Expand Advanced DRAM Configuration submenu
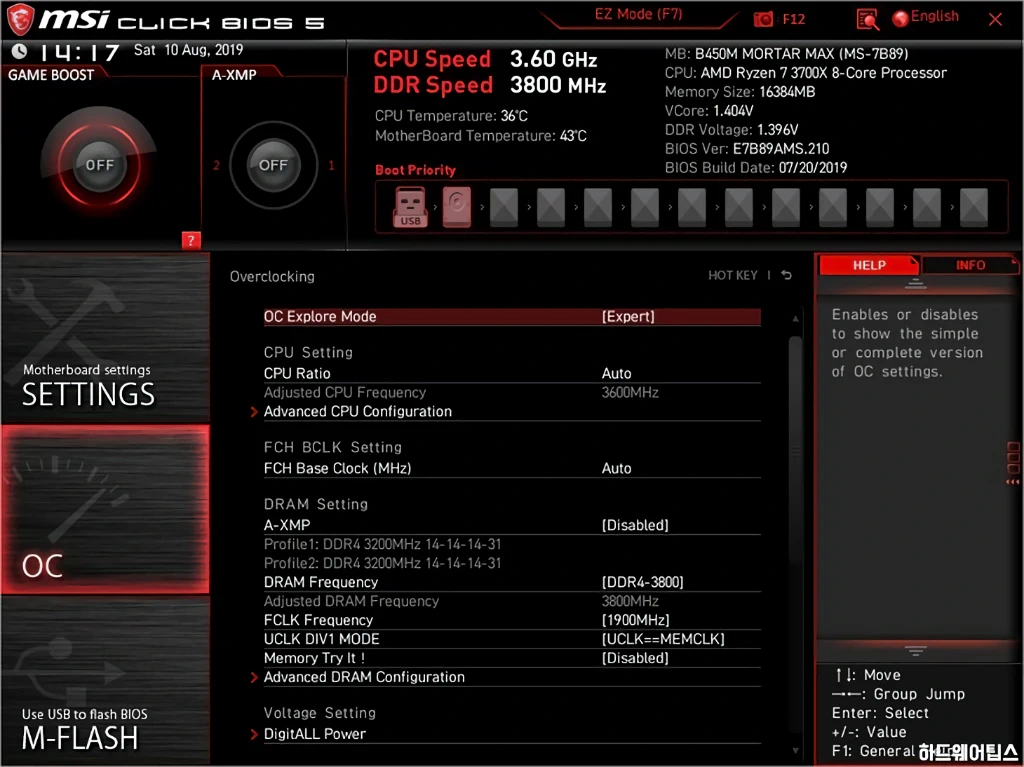 pos(364,677)
